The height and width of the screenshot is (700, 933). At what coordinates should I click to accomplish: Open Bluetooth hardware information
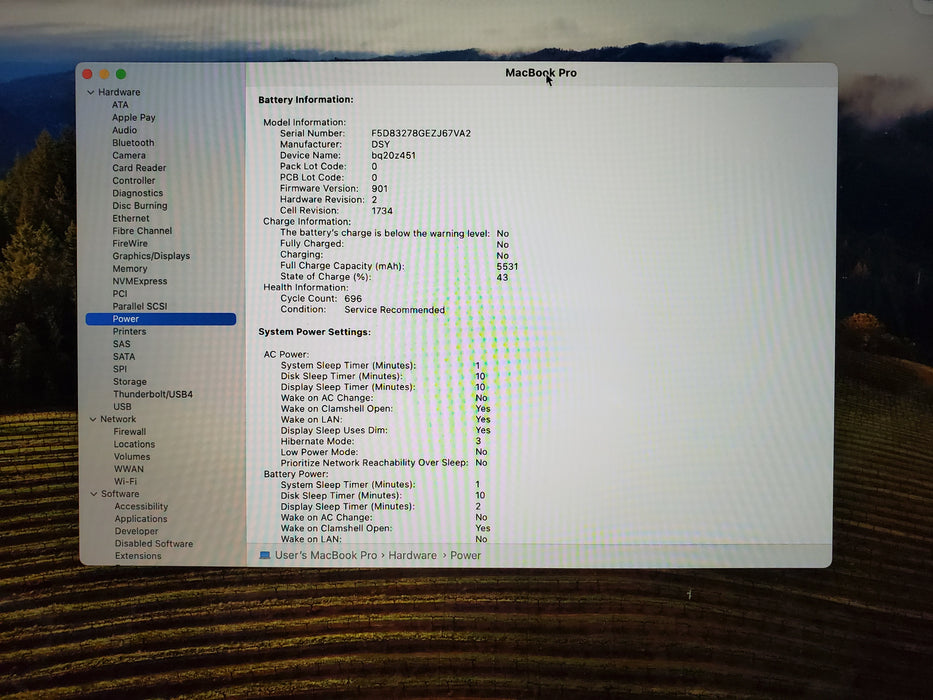[133, 143]
